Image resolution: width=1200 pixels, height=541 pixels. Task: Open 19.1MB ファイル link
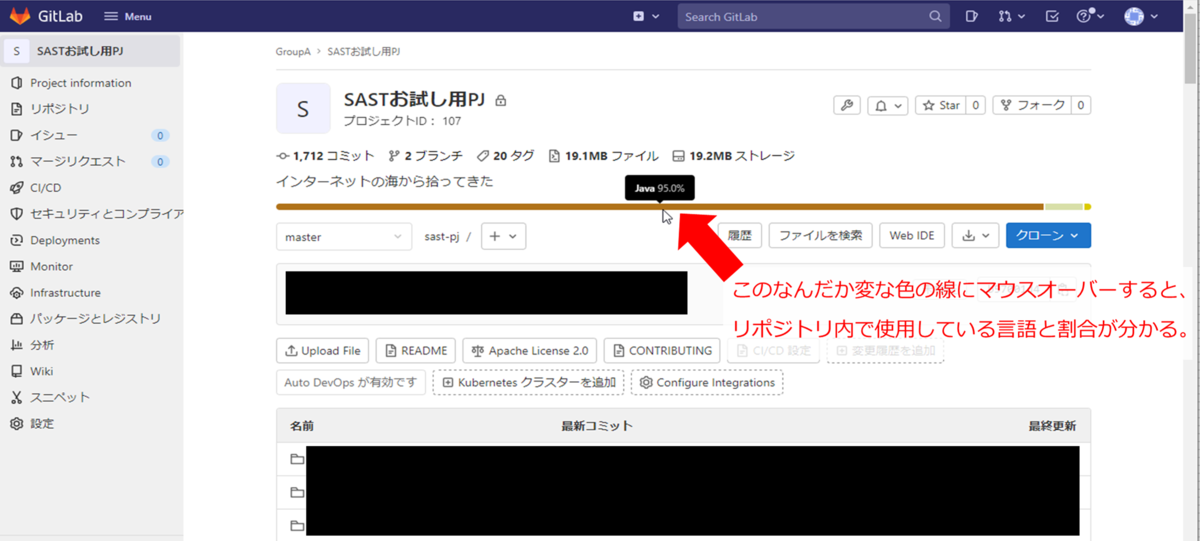(604, 156)
